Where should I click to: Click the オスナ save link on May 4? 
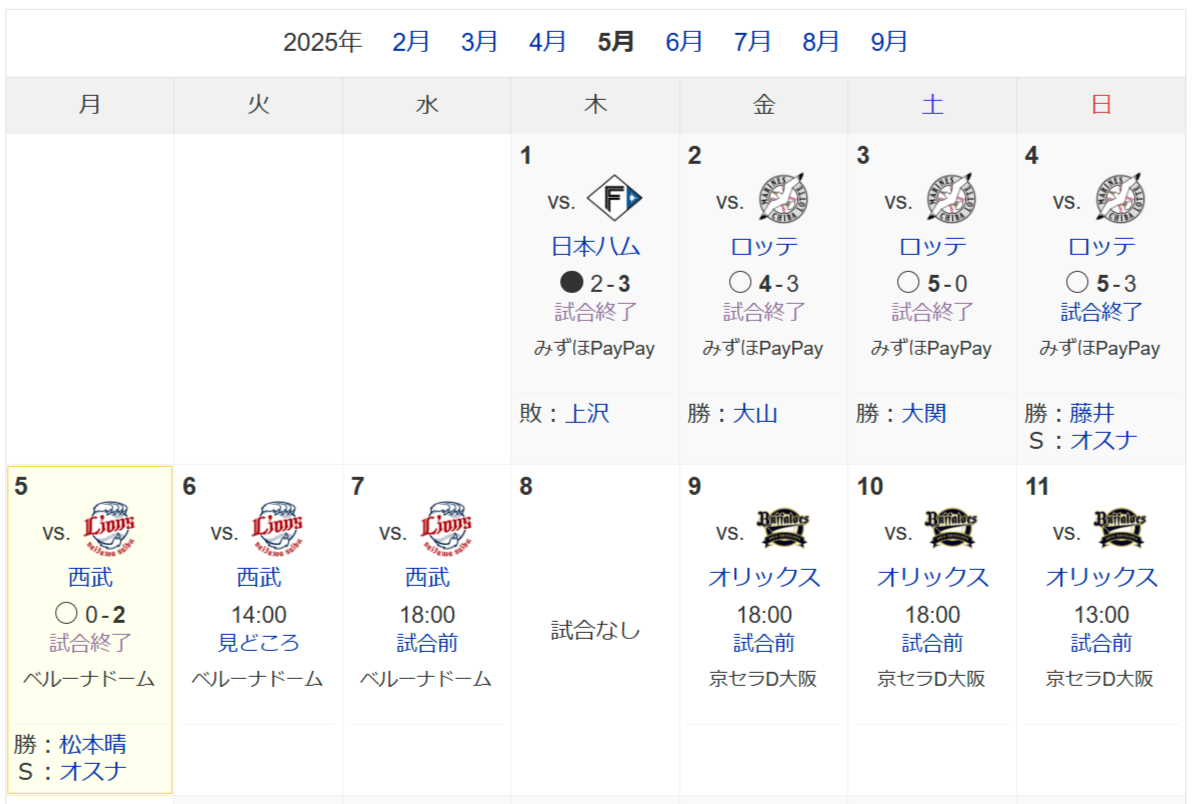click(x=1103, y=440)
